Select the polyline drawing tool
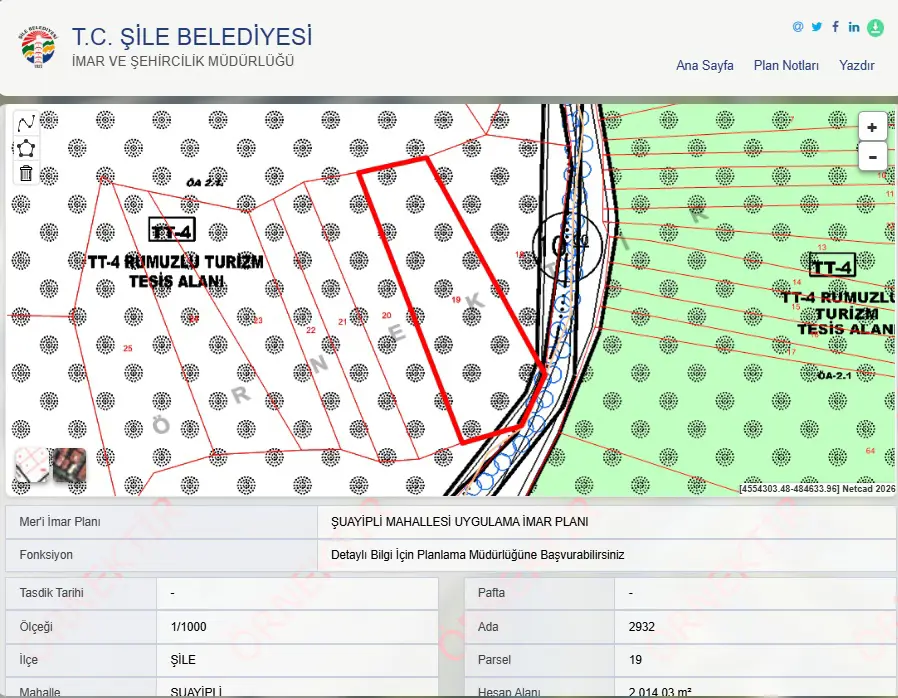 click(26, 123)
